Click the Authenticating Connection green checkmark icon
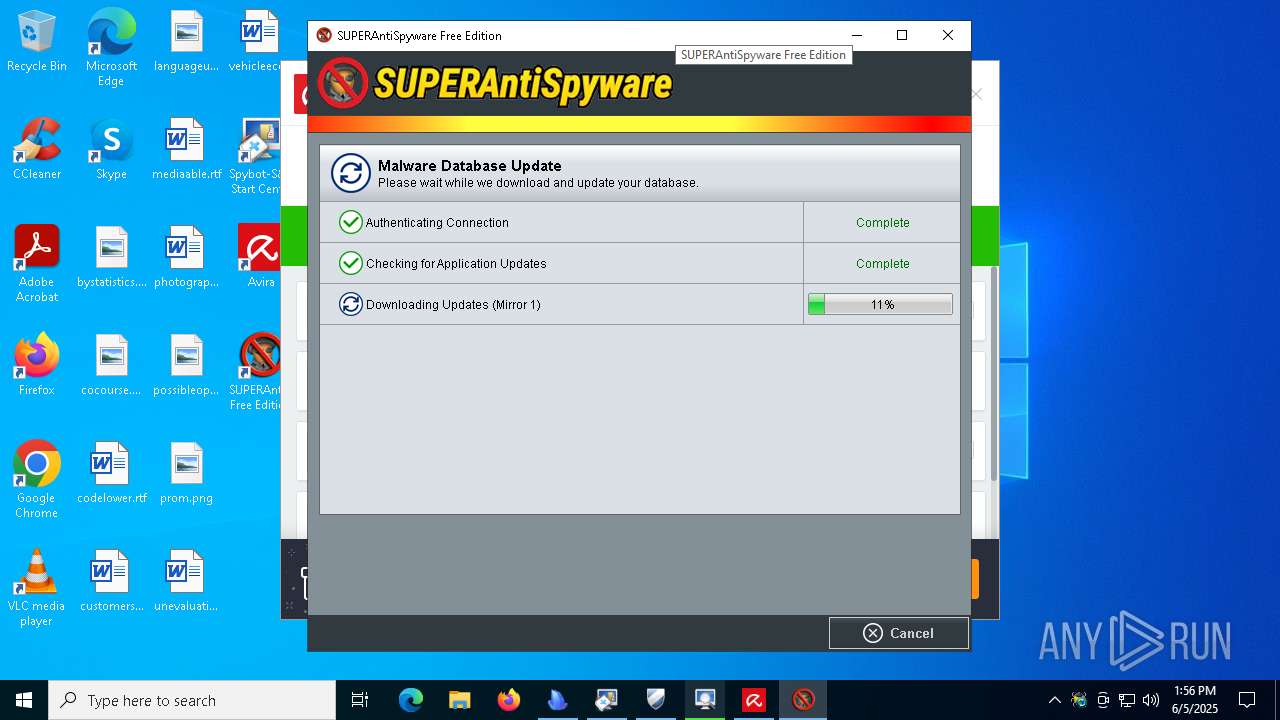The image size is (1280, 720). tap(350, 222)
